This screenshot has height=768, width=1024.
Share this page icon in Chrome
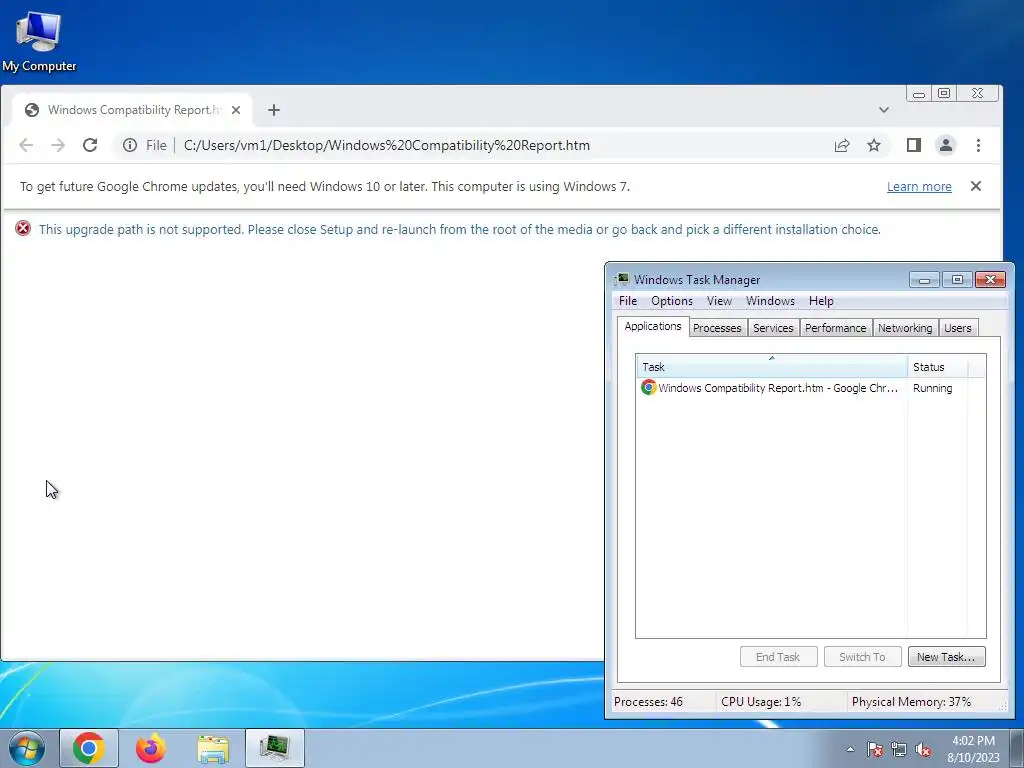pos(842,145)
